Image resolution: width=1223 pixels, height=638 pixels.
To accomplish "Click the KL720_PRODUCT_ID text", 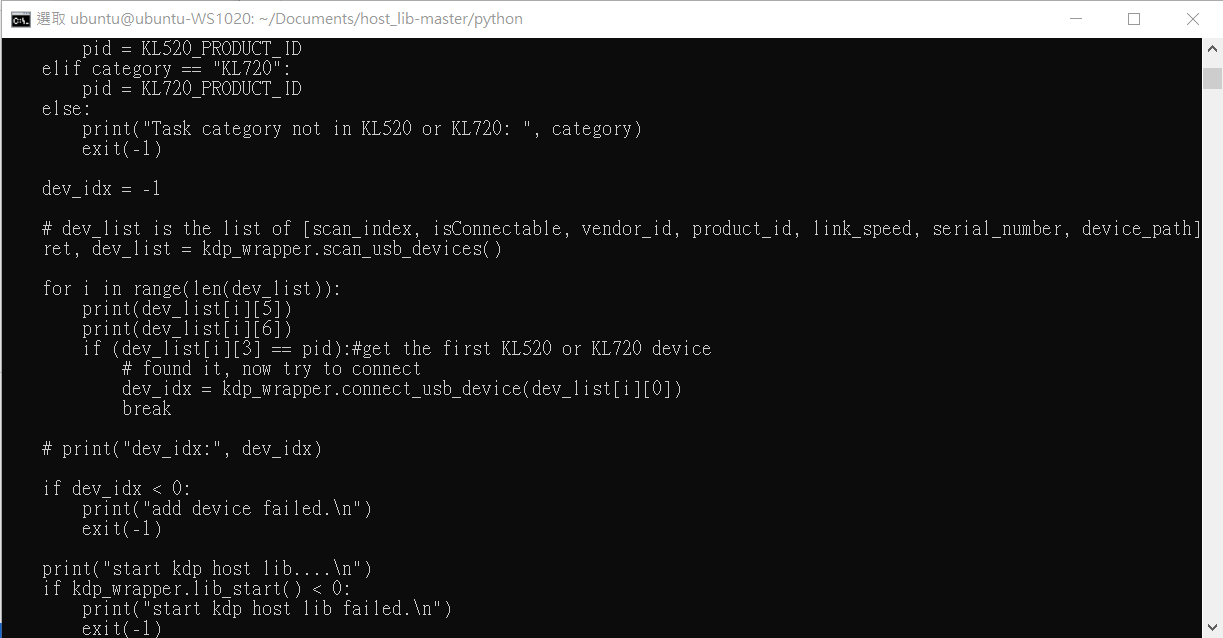I will (222, 89).
